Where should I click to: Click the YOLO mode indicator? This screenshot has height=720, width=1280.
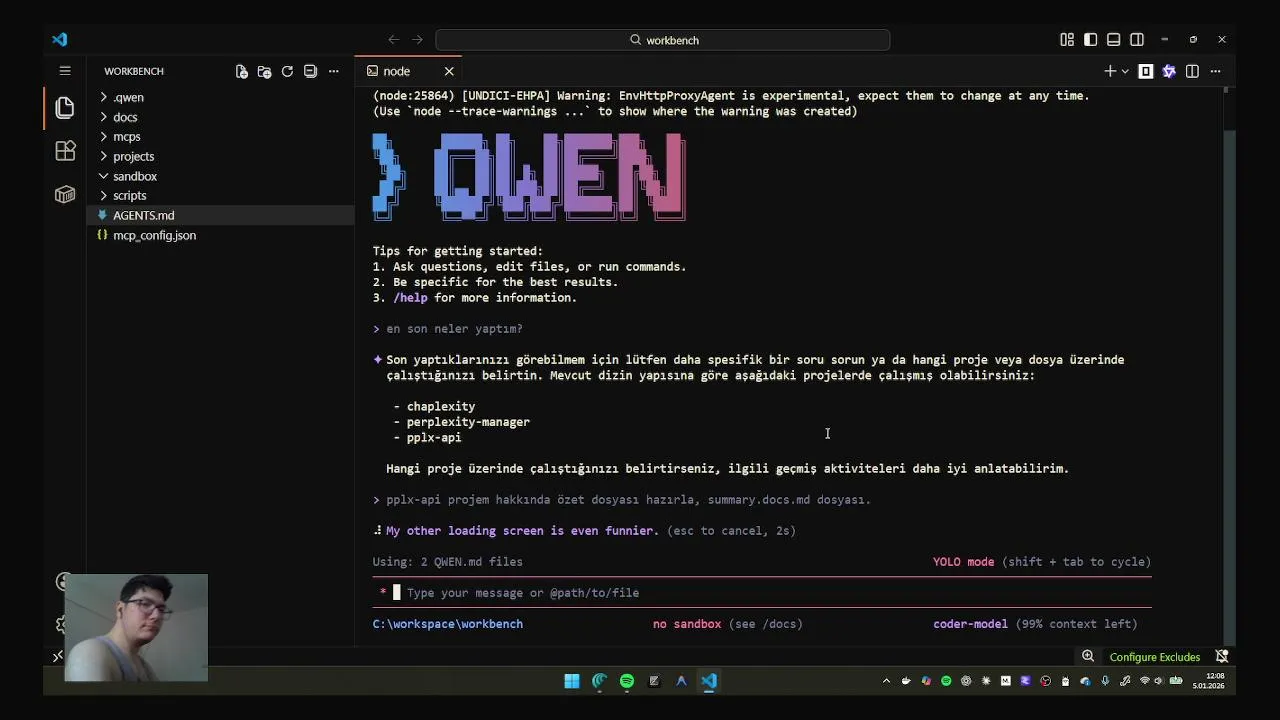[964, 562]
